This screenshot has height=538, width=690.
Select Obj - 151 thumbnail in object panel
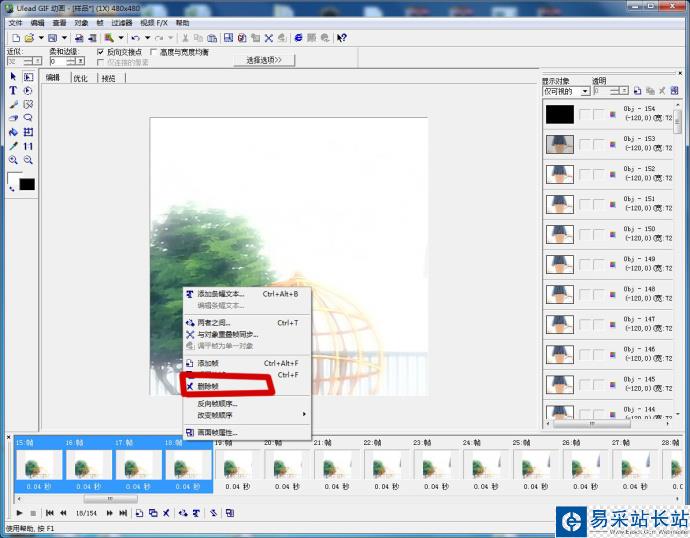[x=560, y=205]
